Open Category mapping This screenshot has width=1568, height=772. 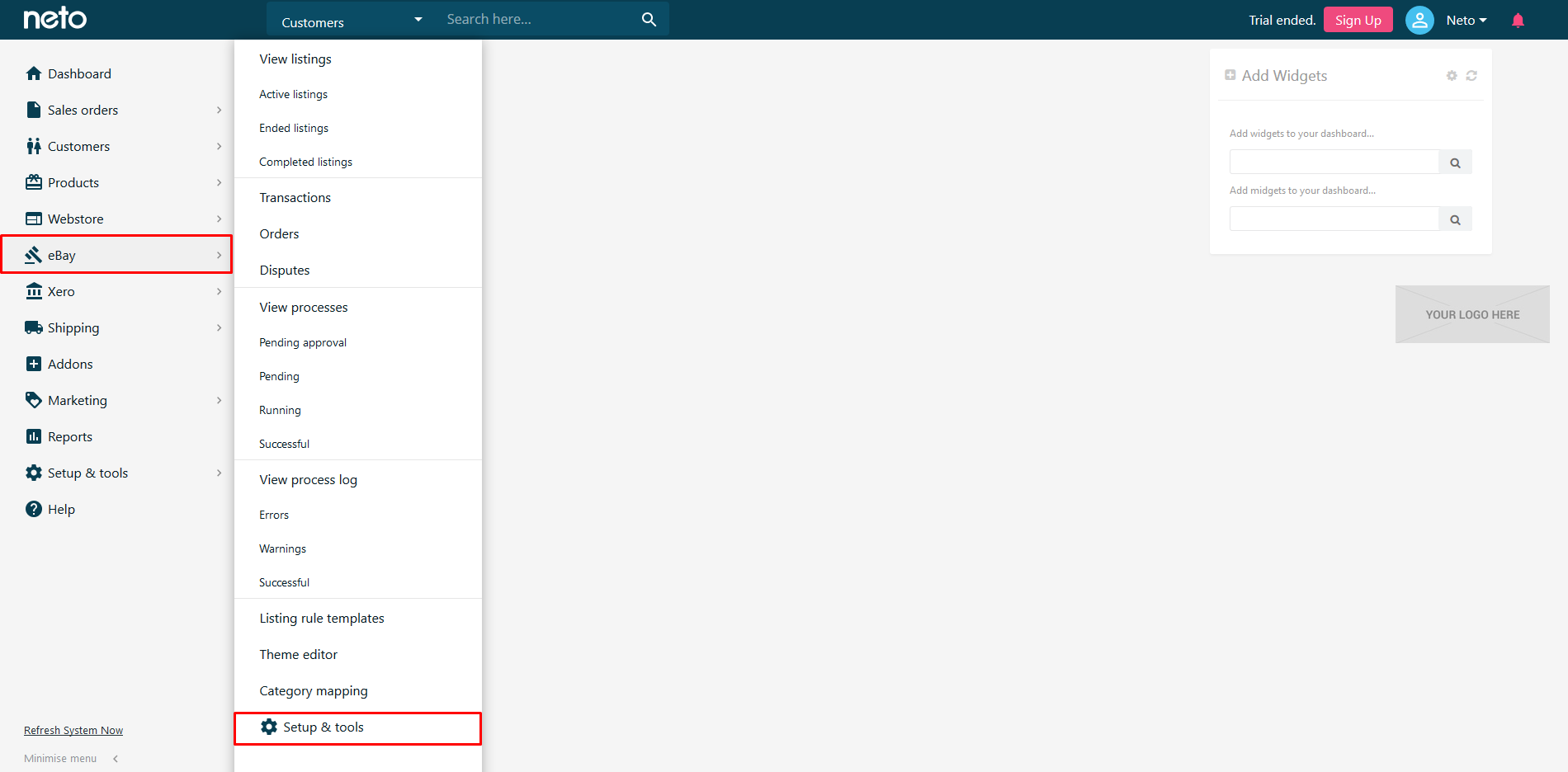(314, 691)
